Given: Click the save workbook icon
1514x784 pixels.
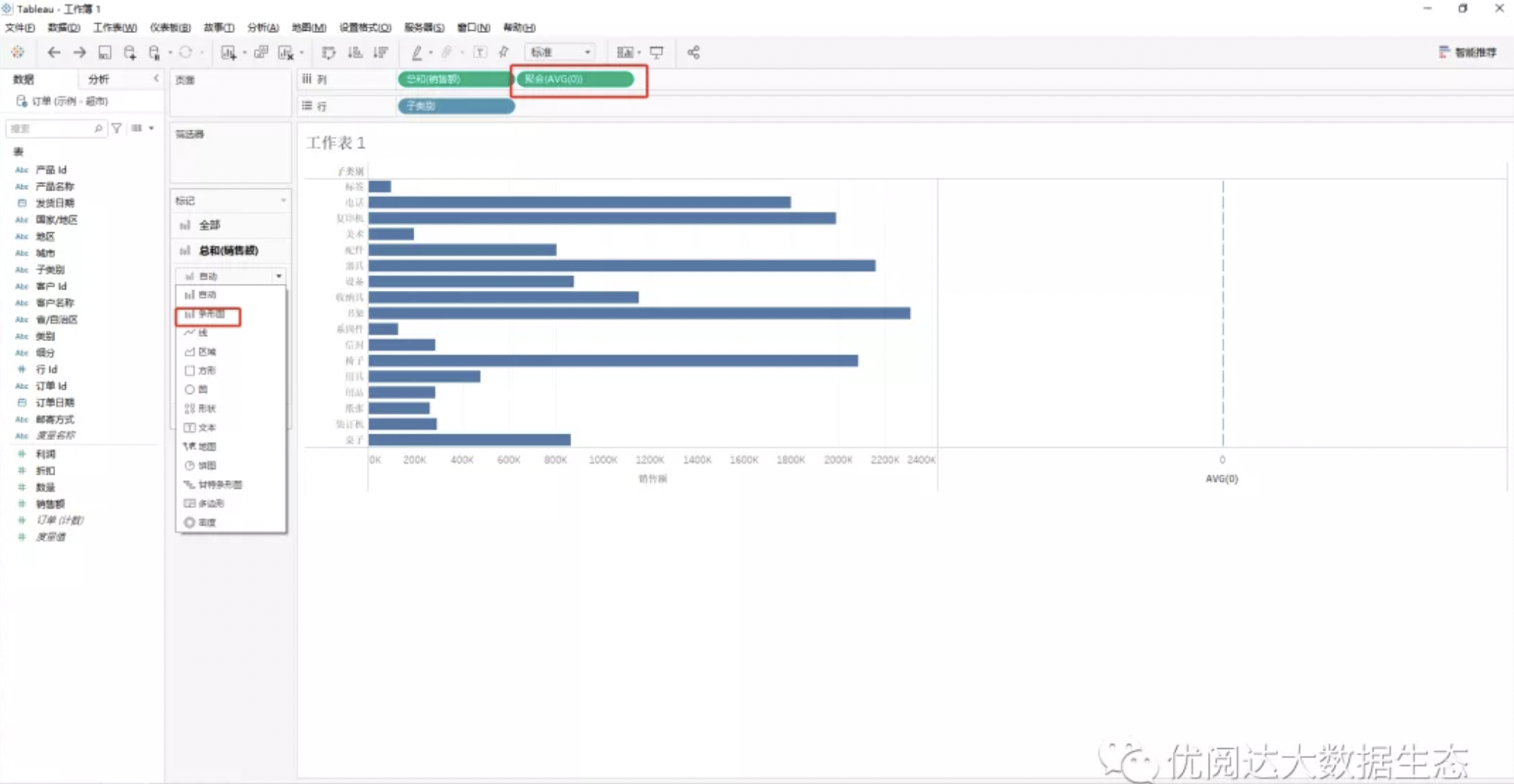Looking at the screenshot, I should pyautogui.click(x=105, y=52).
